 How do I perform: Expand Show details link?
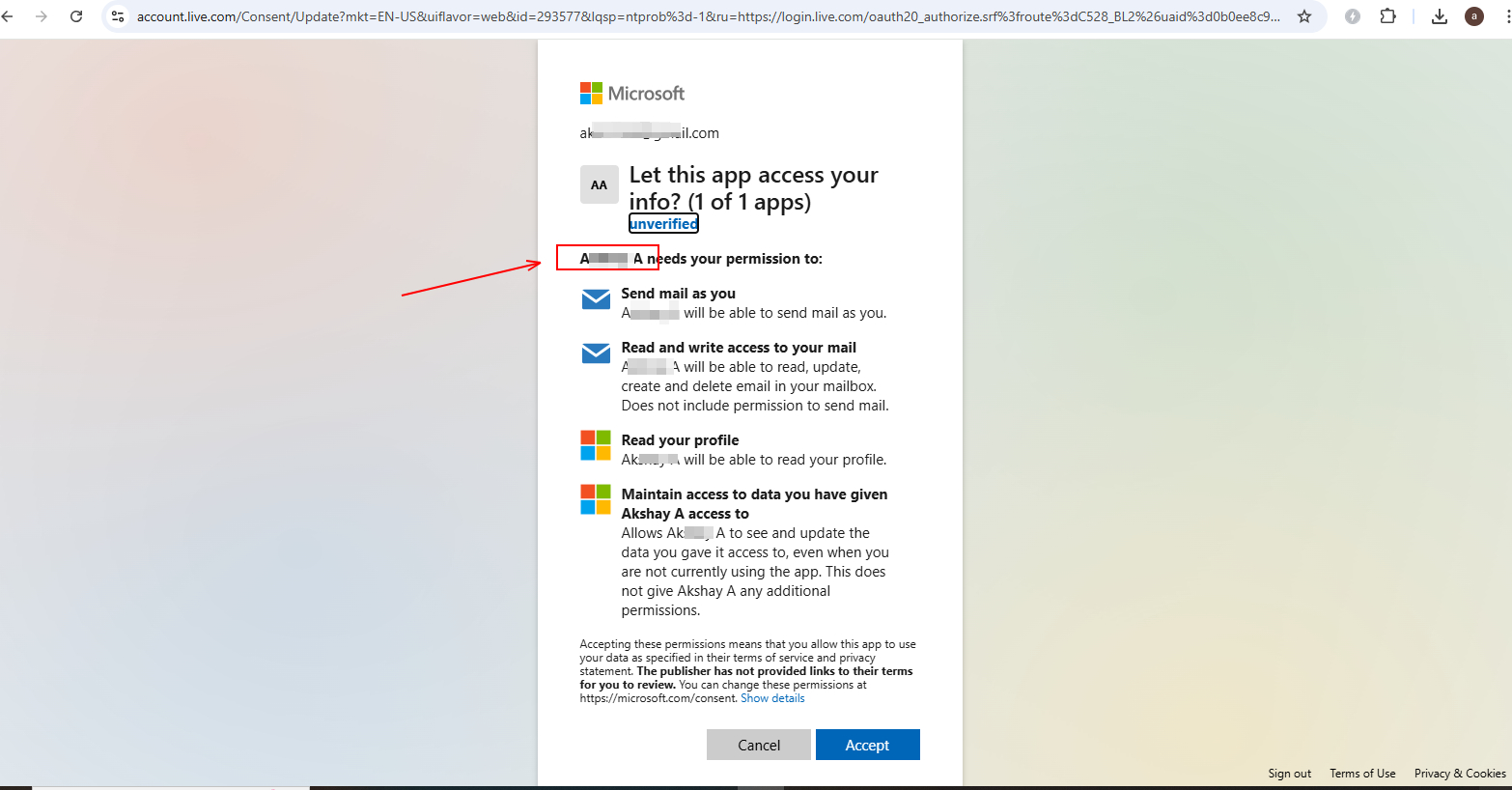coord(772,698)
